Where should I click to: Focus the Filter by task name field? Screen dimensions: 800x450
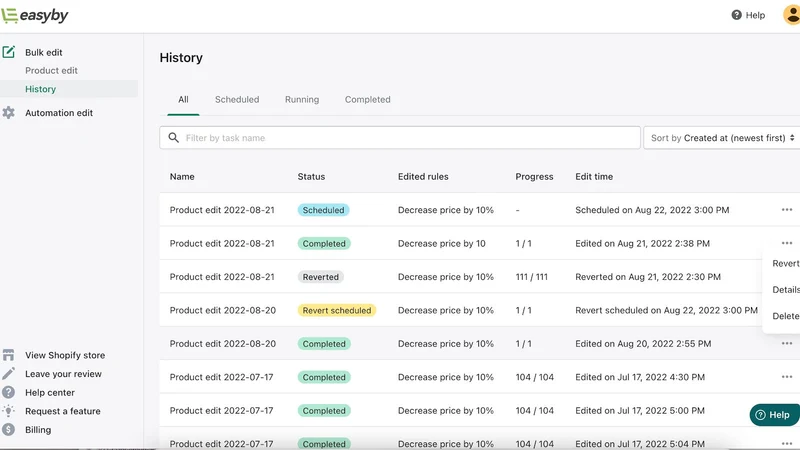coord(399,138)
